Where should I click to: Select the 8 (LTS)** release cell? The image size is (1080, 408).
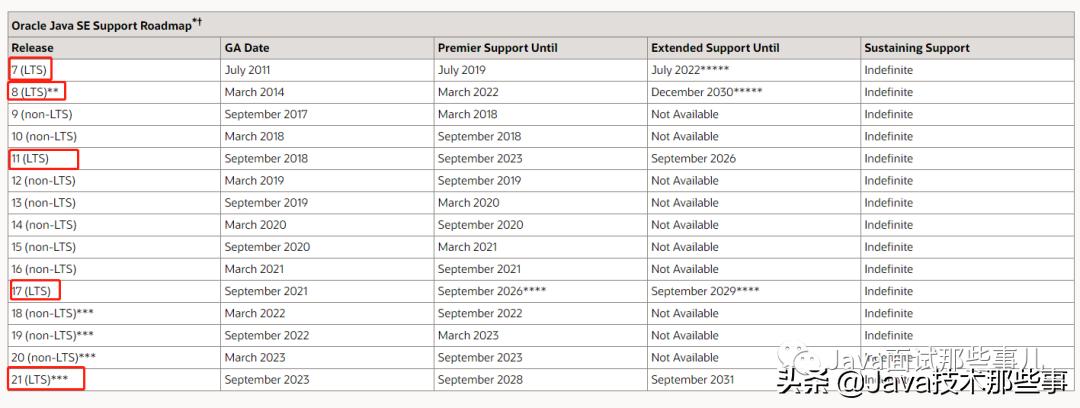pos(36,92)
